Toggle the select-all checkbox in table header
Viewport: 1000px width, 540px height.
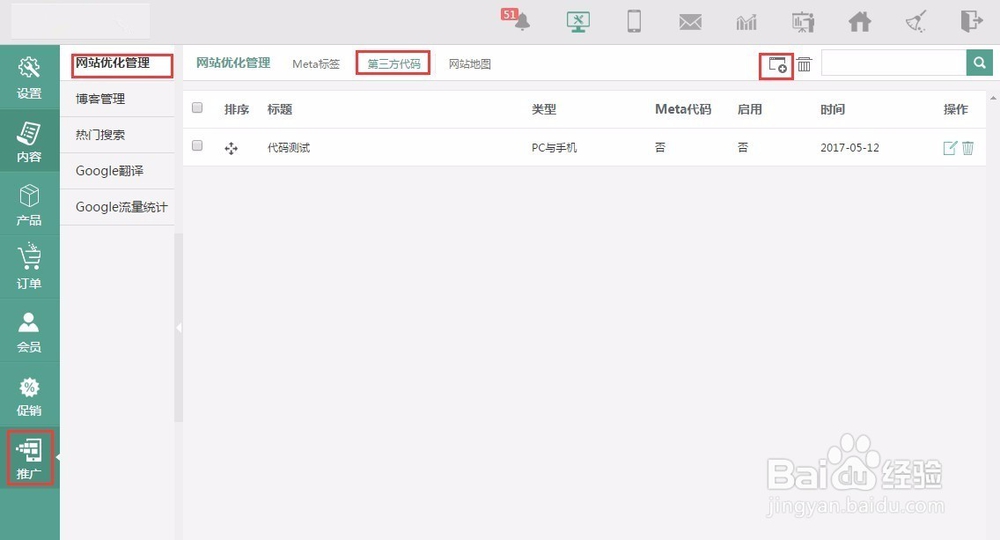pyautogui.click(x=197, y=108)
